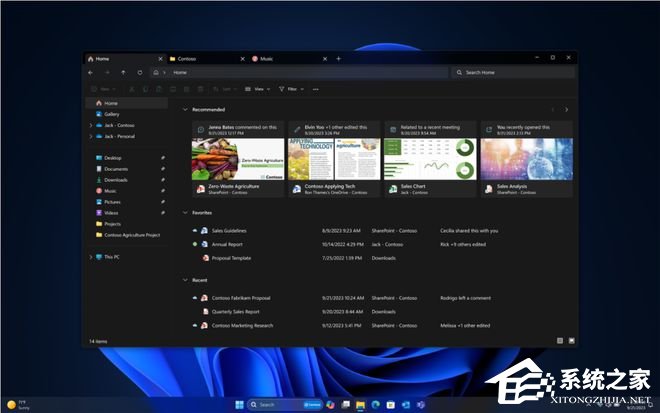Unpin Desktop using its pin icon
Screen dimensions: 660x413
162,158
